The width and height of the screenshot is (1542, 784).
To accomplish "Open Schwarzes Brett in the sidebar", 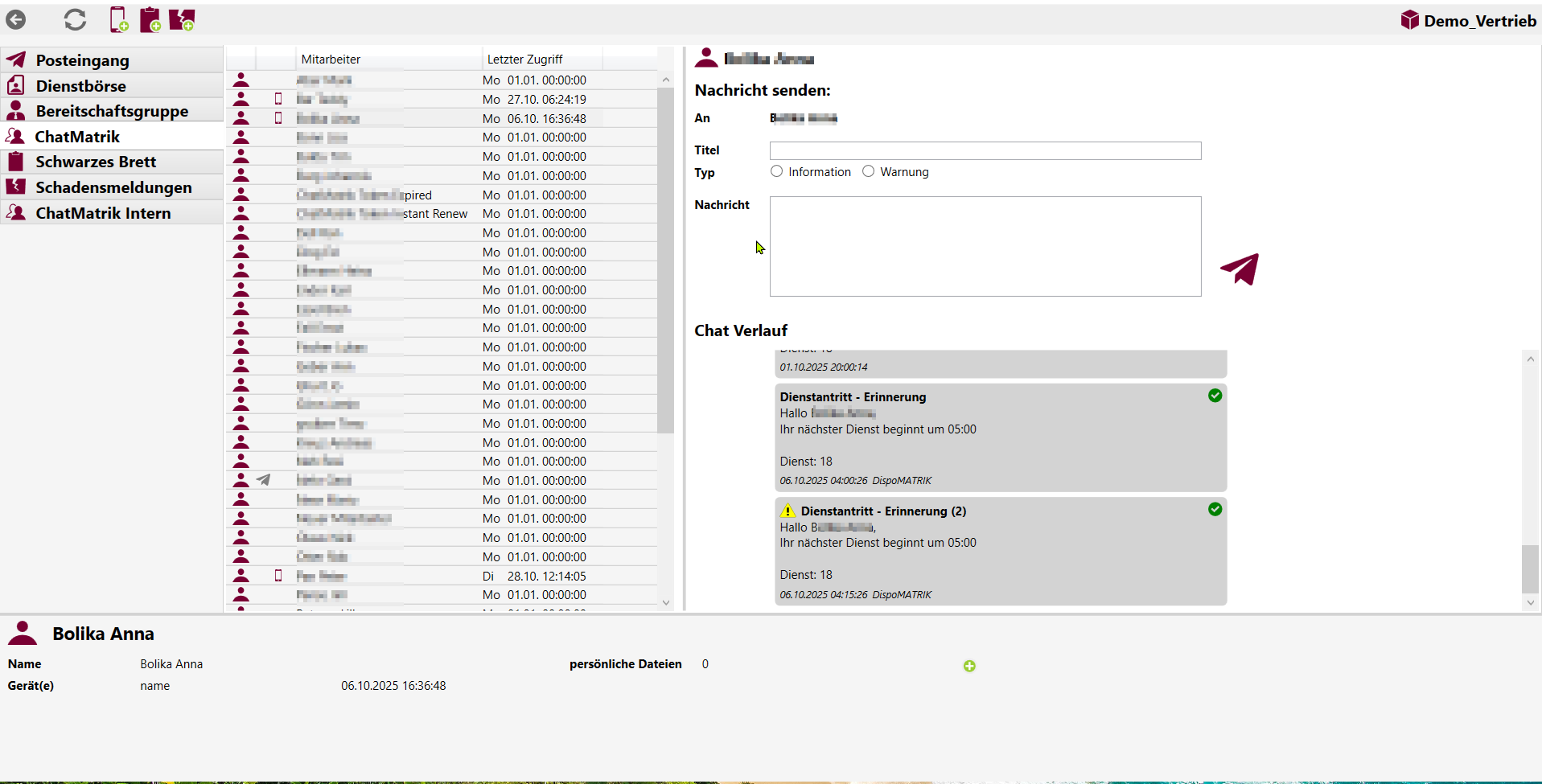I will pos(96,162).
